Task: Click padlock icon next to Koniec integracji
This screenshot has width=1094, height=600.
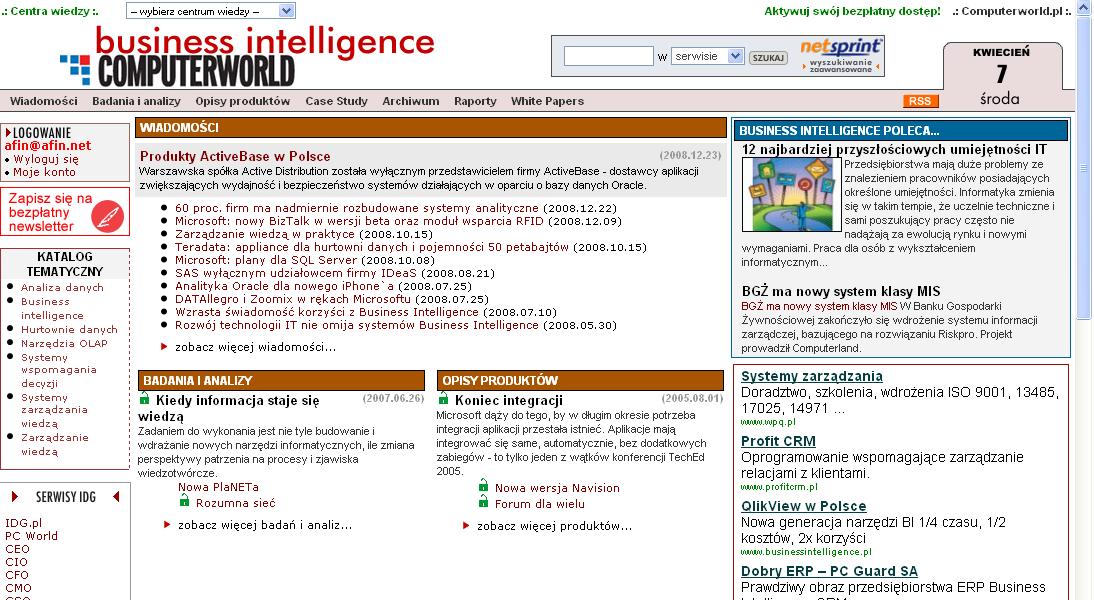Action: (x=443, y=398)
